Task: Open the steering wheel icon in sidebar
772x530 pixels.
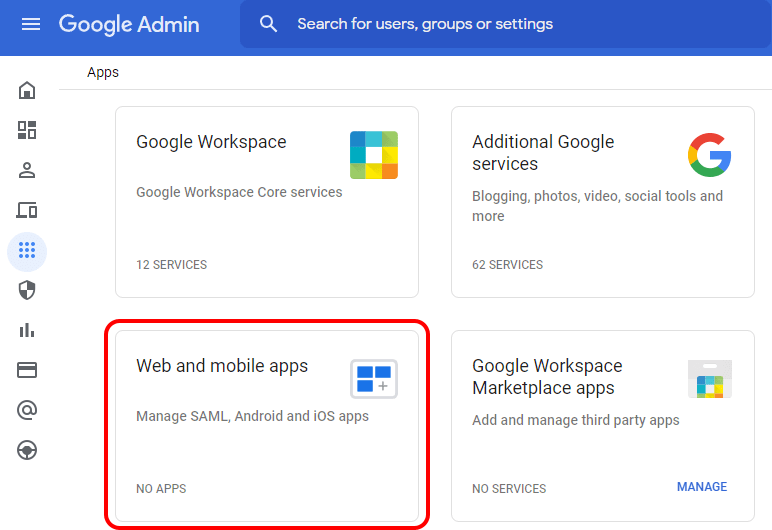Action: (27, 450)
